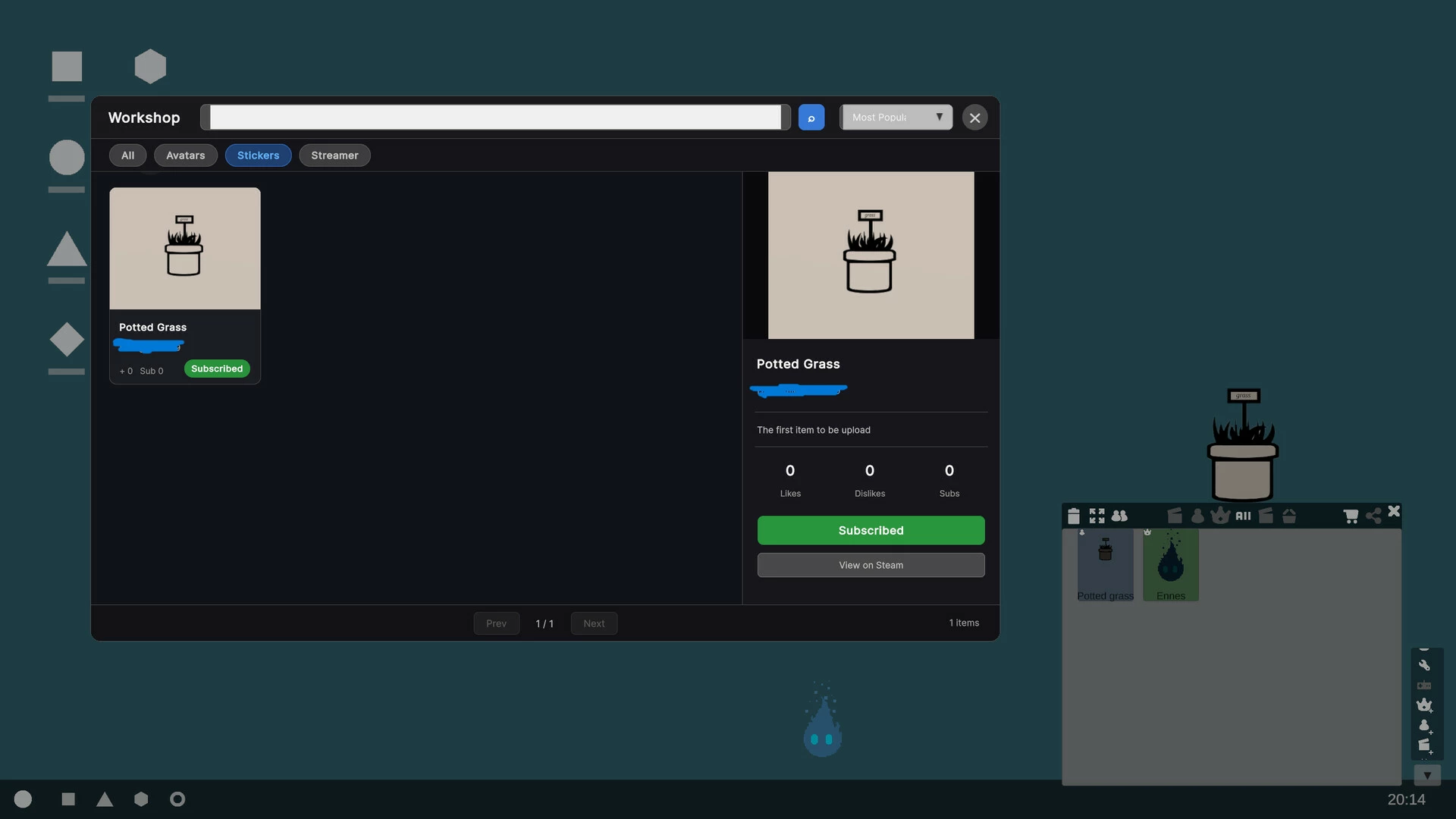Select the Ennes flame item

[1171, 565]
